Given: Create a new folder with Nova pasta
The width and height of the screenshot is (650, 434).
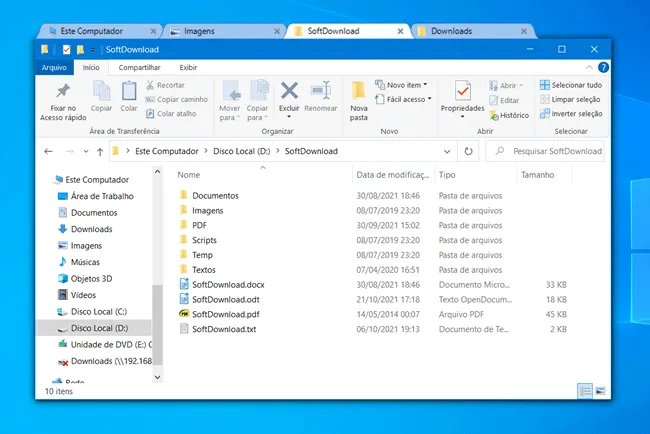Looking at the screenshot, I should pos(359,101).
